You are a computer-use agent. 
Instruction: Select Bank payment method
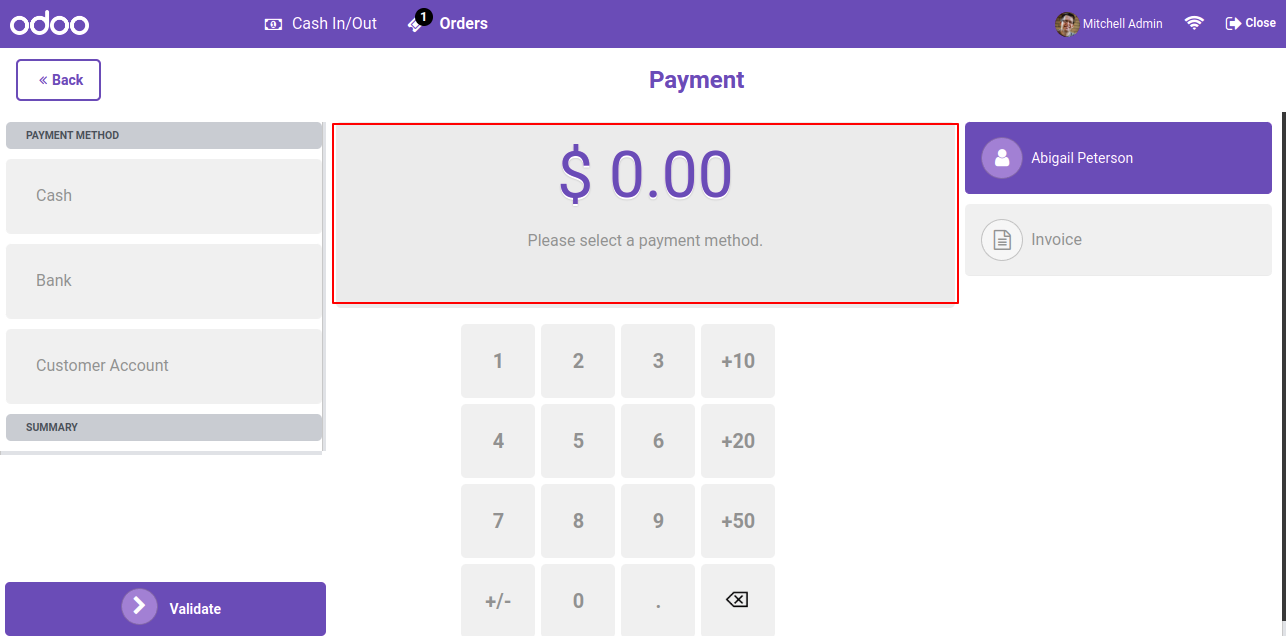coord(164,281)
